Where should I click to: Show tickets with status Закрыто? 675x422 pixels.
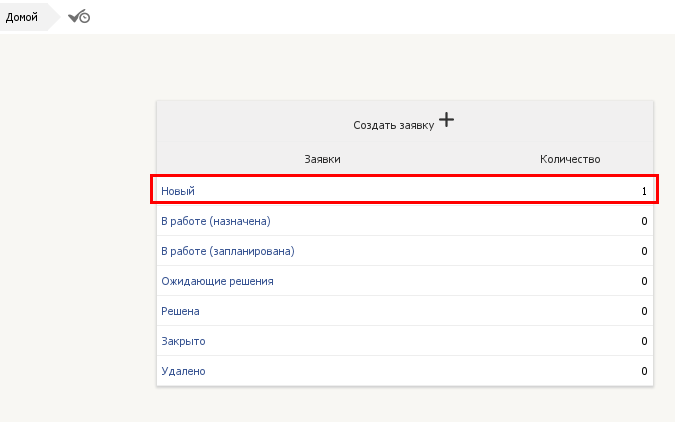click(x=183, y=341)
